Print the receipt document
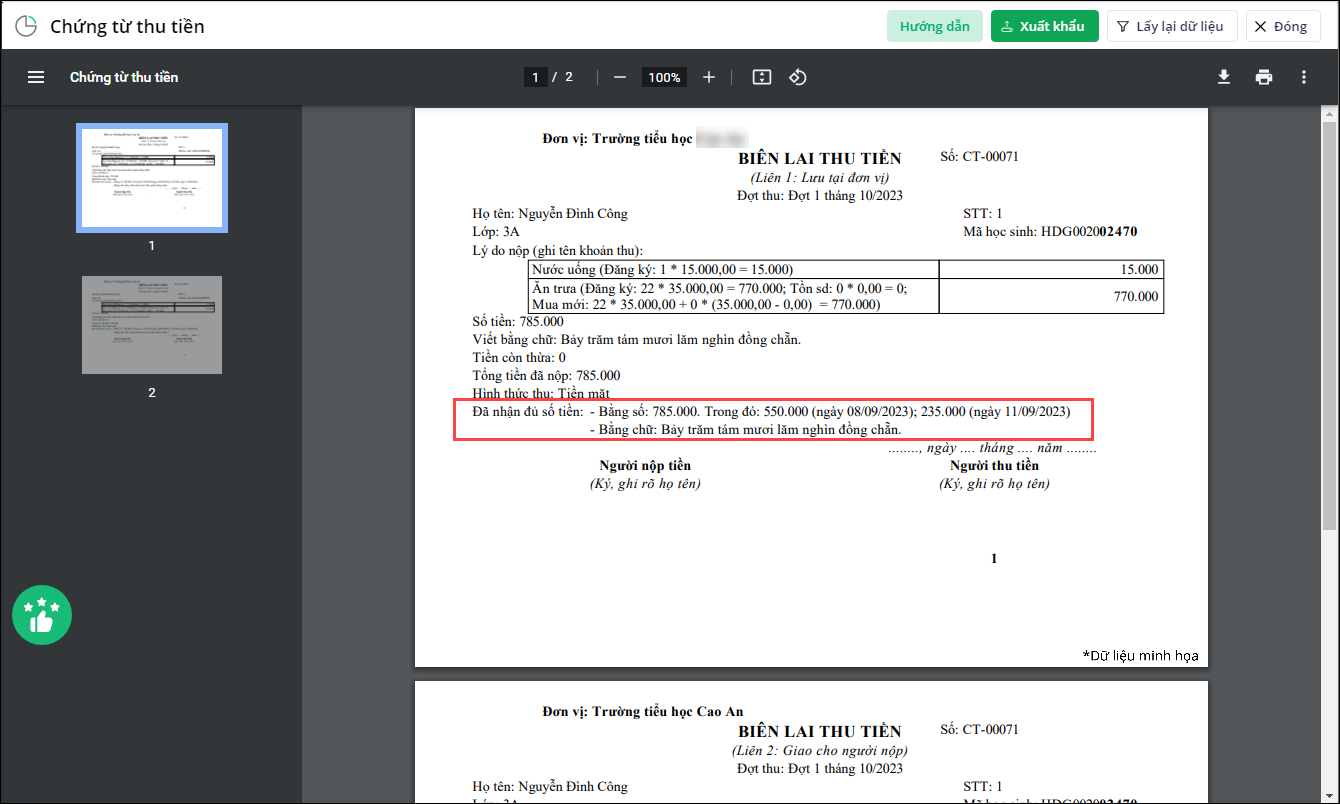The width and height of the screenshot is (1340, 804). point(1264,77)
